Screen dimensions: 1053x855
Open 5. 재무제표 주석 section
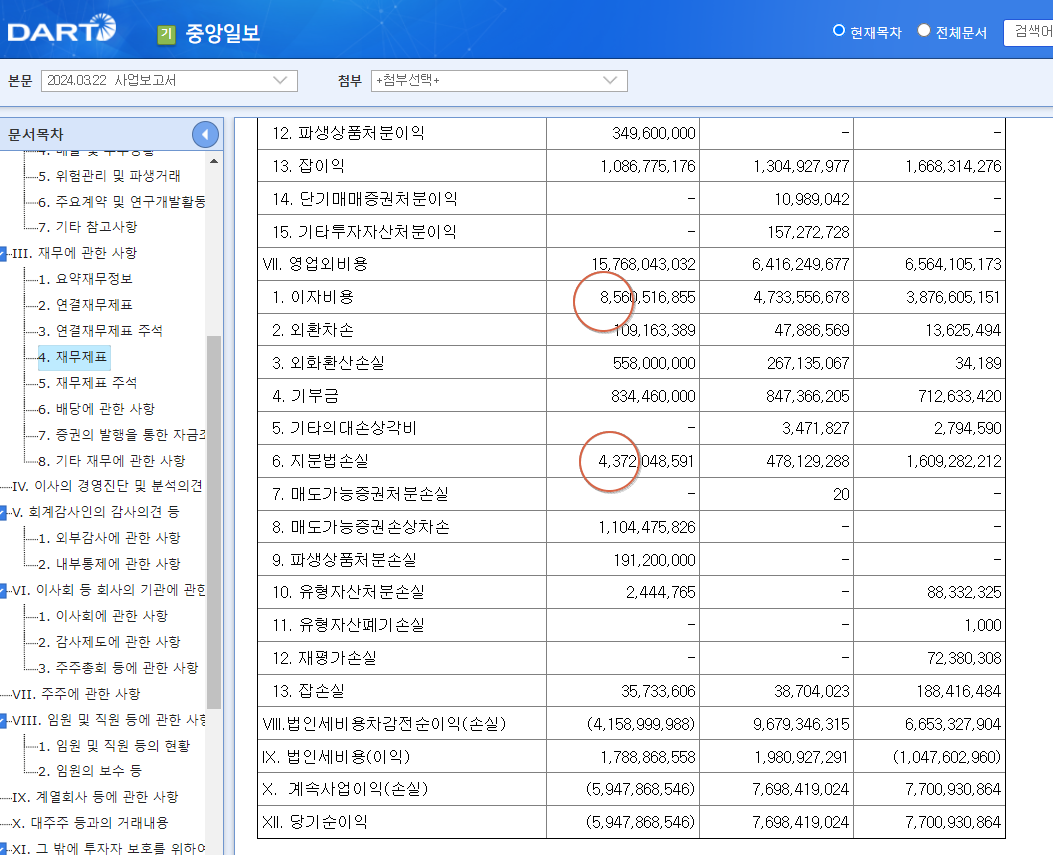pyautogui.click(x=87, y=383)
